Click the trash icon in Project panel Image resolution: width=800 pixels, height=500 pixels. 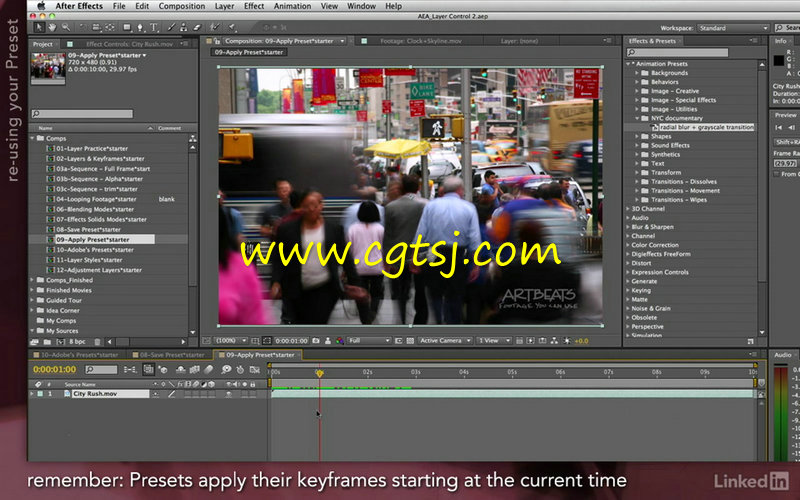click(97, 342)
